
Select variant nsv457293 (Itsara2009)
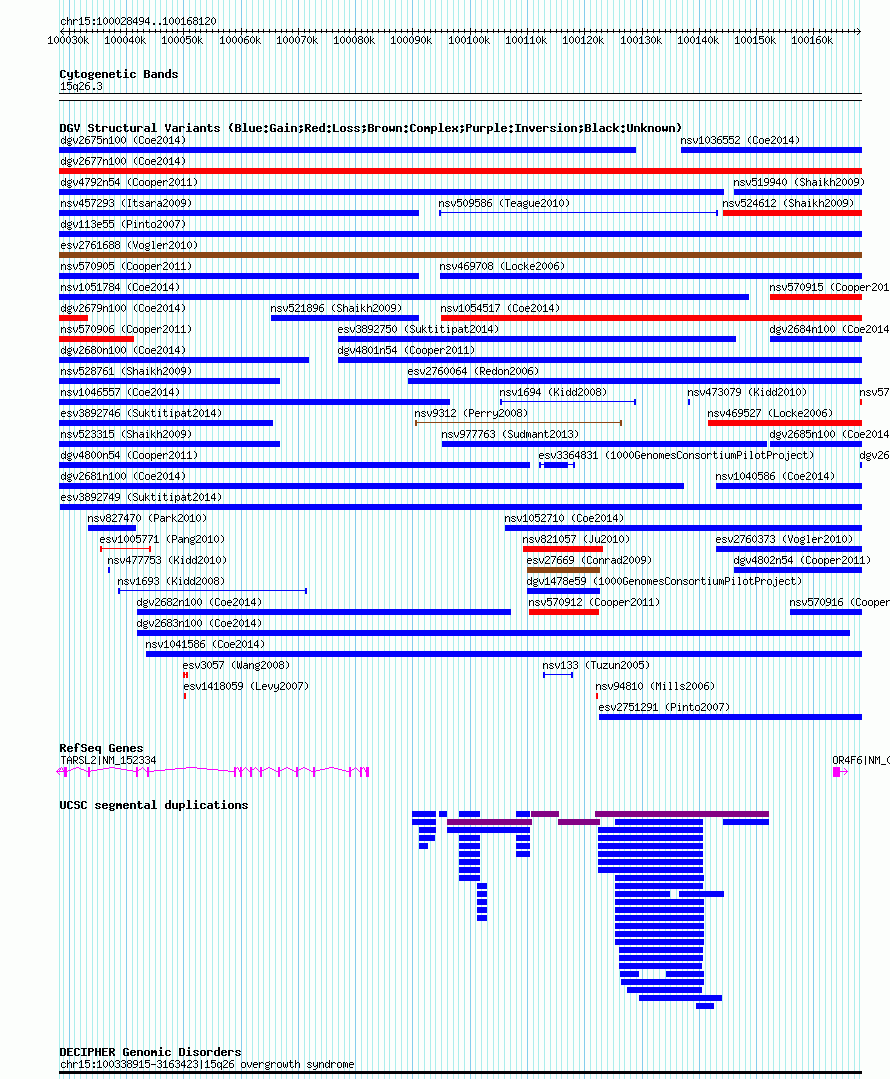(126, 204)
